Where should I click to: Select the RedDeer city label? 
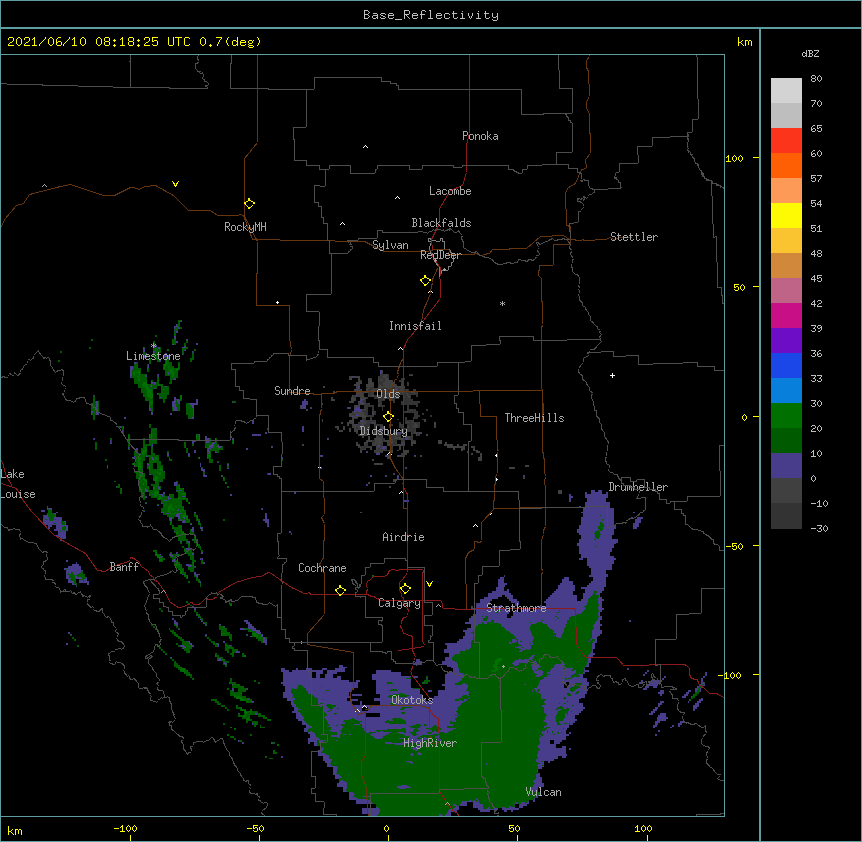[x=440, y=255]
